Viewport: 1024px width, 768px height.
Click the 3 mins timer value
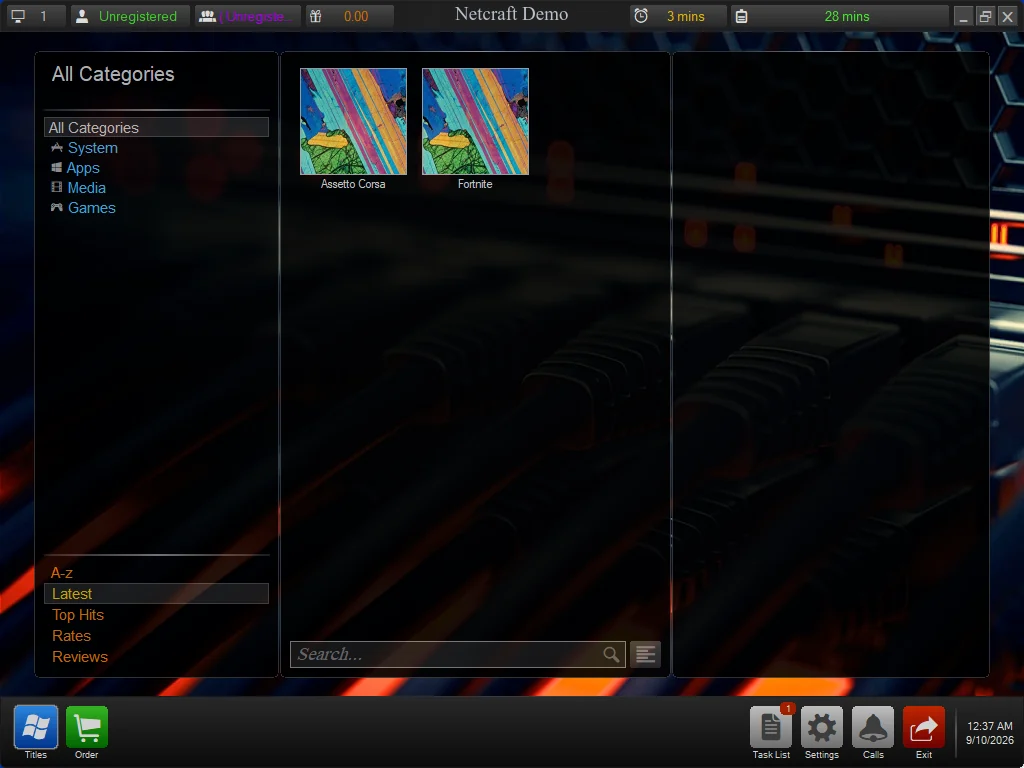(x=686, y=16)
